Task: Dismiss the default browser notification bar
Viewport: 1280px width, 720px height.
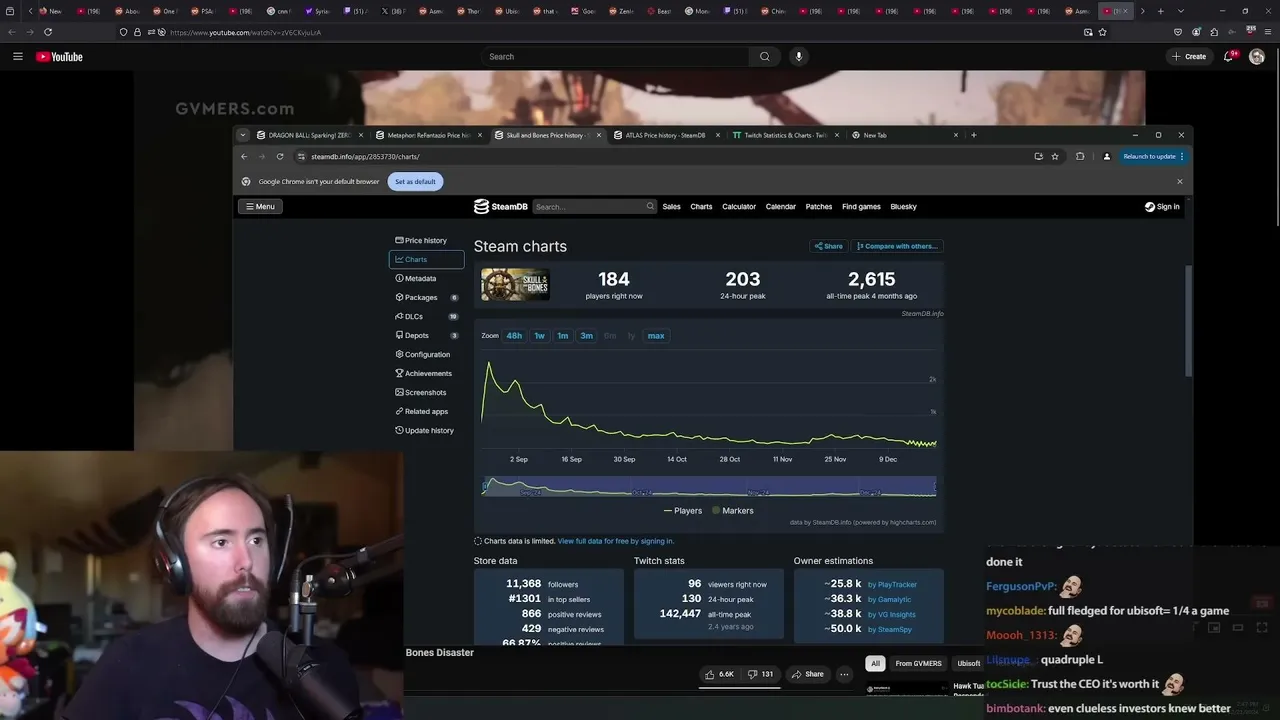Action: pyautogui.click(x=1180, y=182)
